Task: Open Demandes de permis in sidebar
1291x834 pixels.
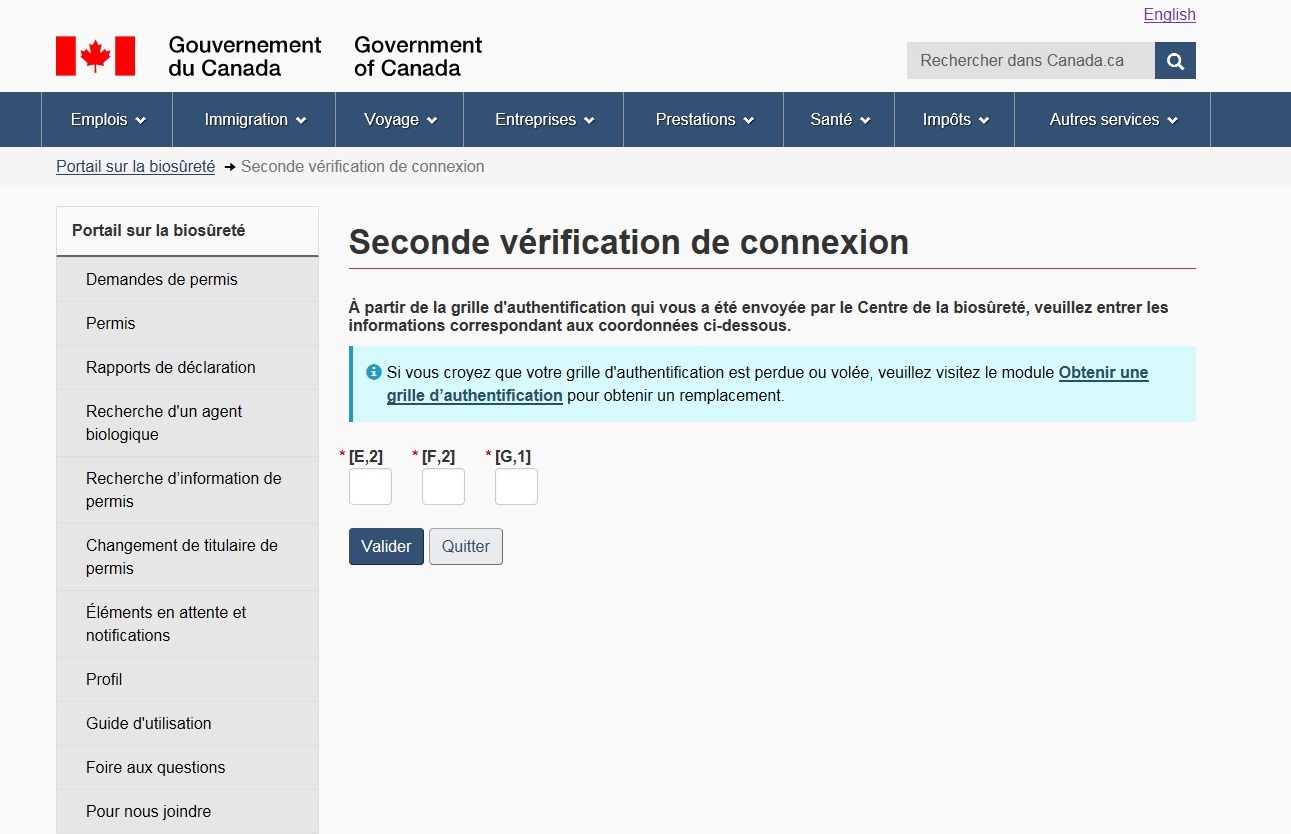Action: [x=162, y=280]
